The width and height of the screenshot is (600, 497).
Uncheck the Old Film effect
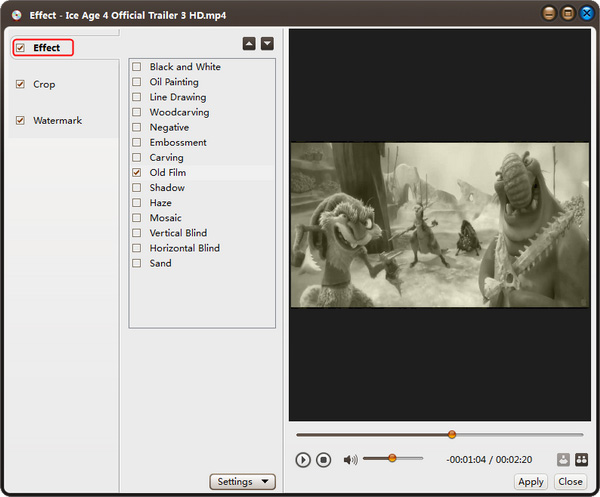point(137,173)
